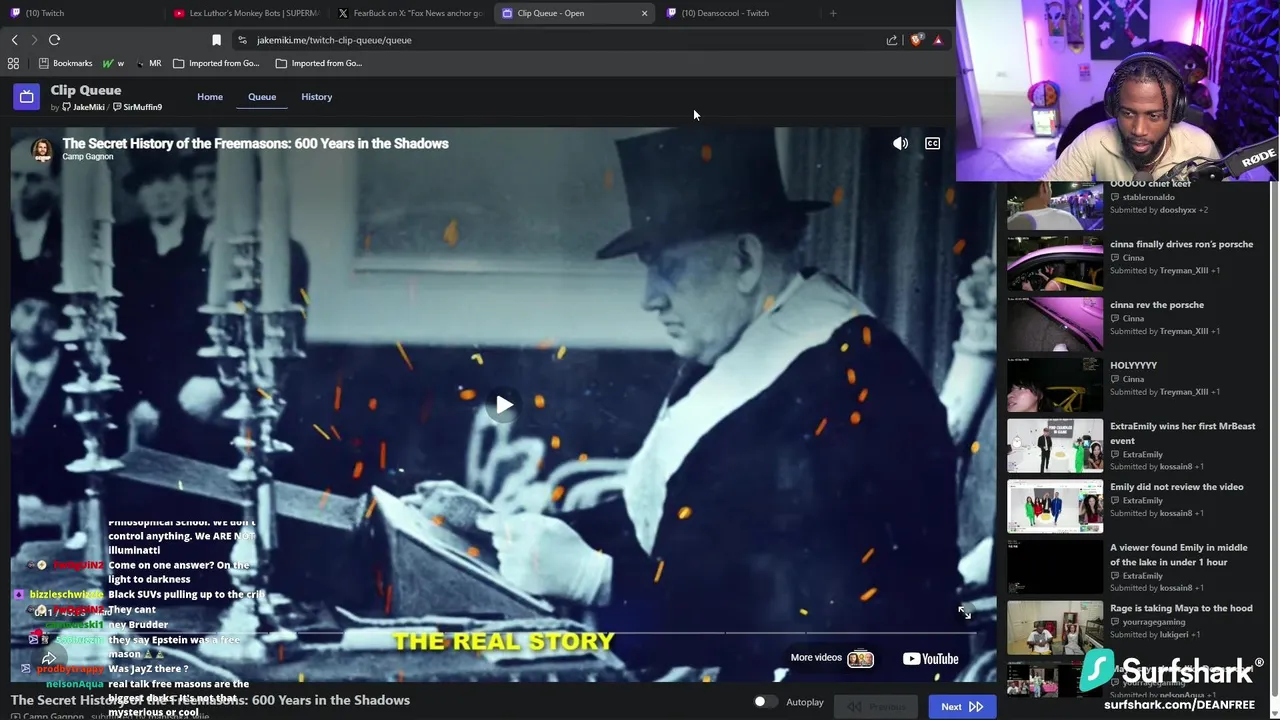Click the disabled Previous button
The image size is (1280, 720).
tap(876, 707)
